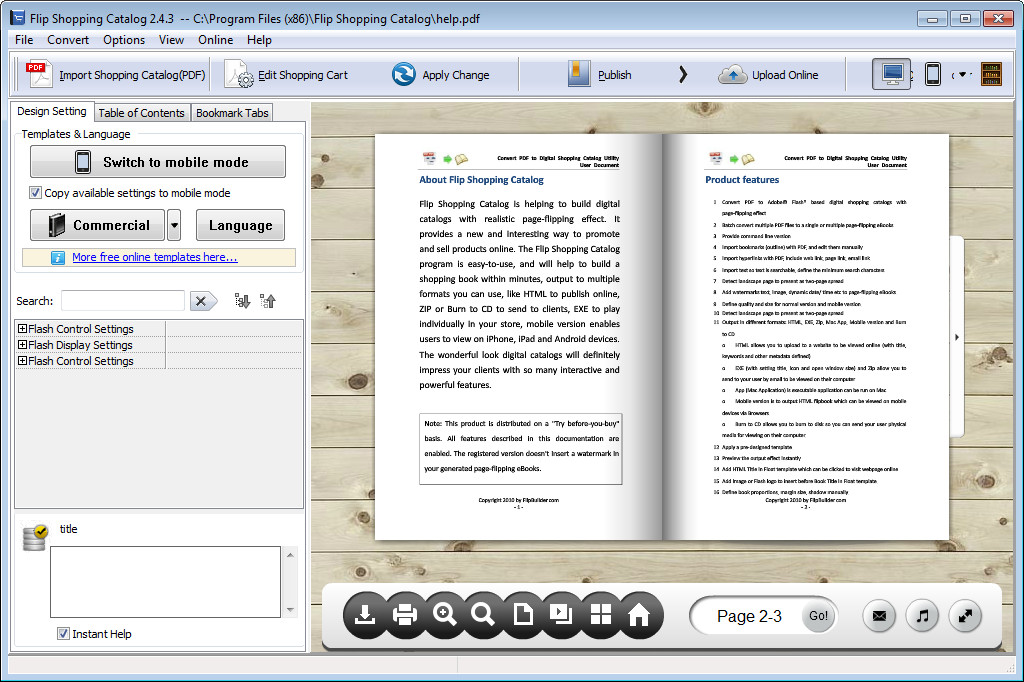Expand Flash Display Settings node

[22, 344]
